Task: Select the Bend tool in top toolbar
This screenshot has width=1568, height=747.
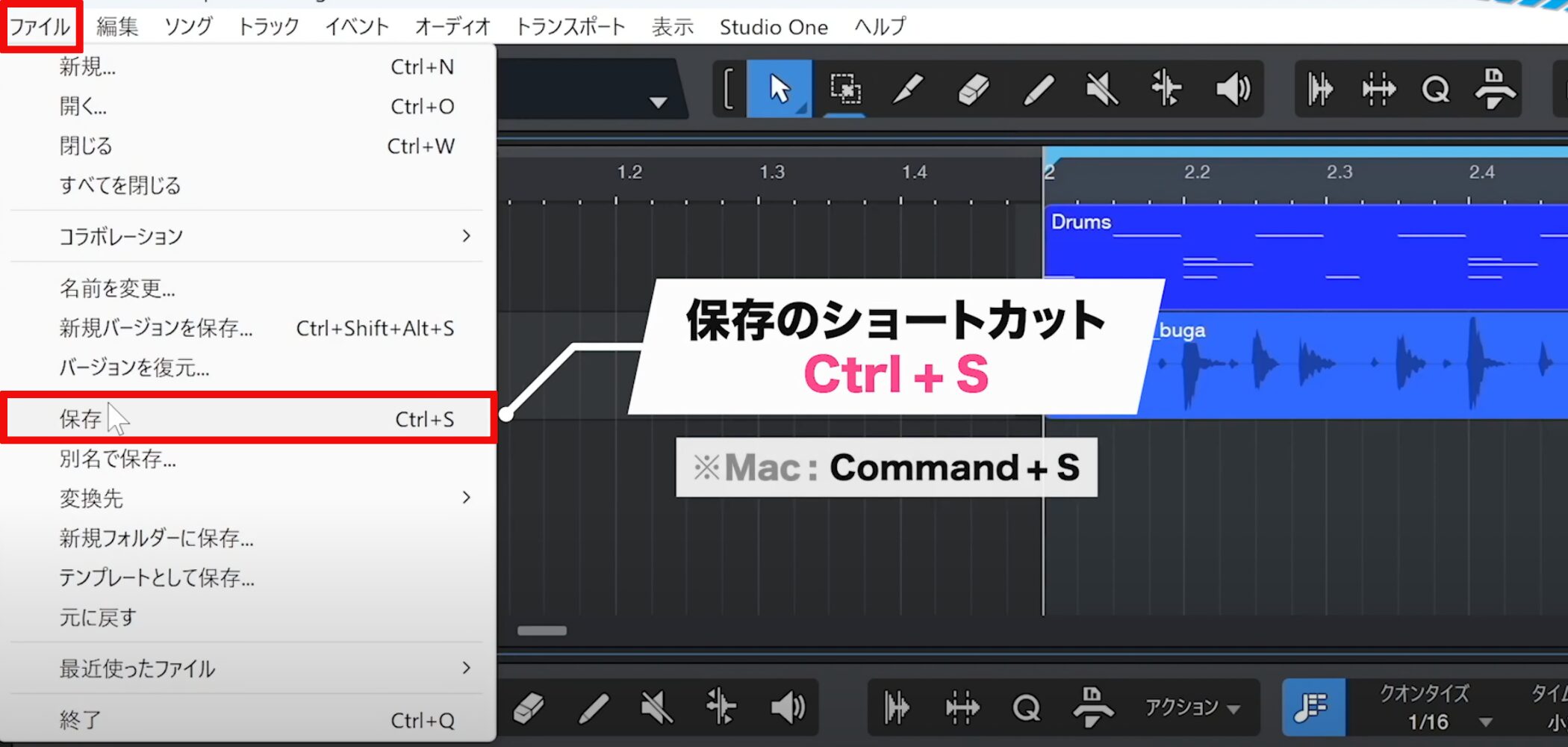Action: (x=1166, y=89)
